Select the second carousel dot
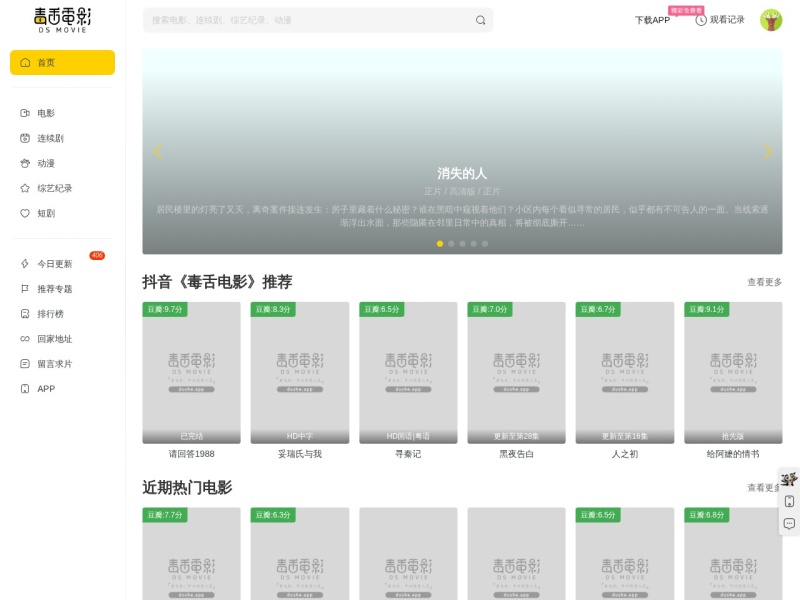Screen dimensions: 800x600 tap(451, 244)
